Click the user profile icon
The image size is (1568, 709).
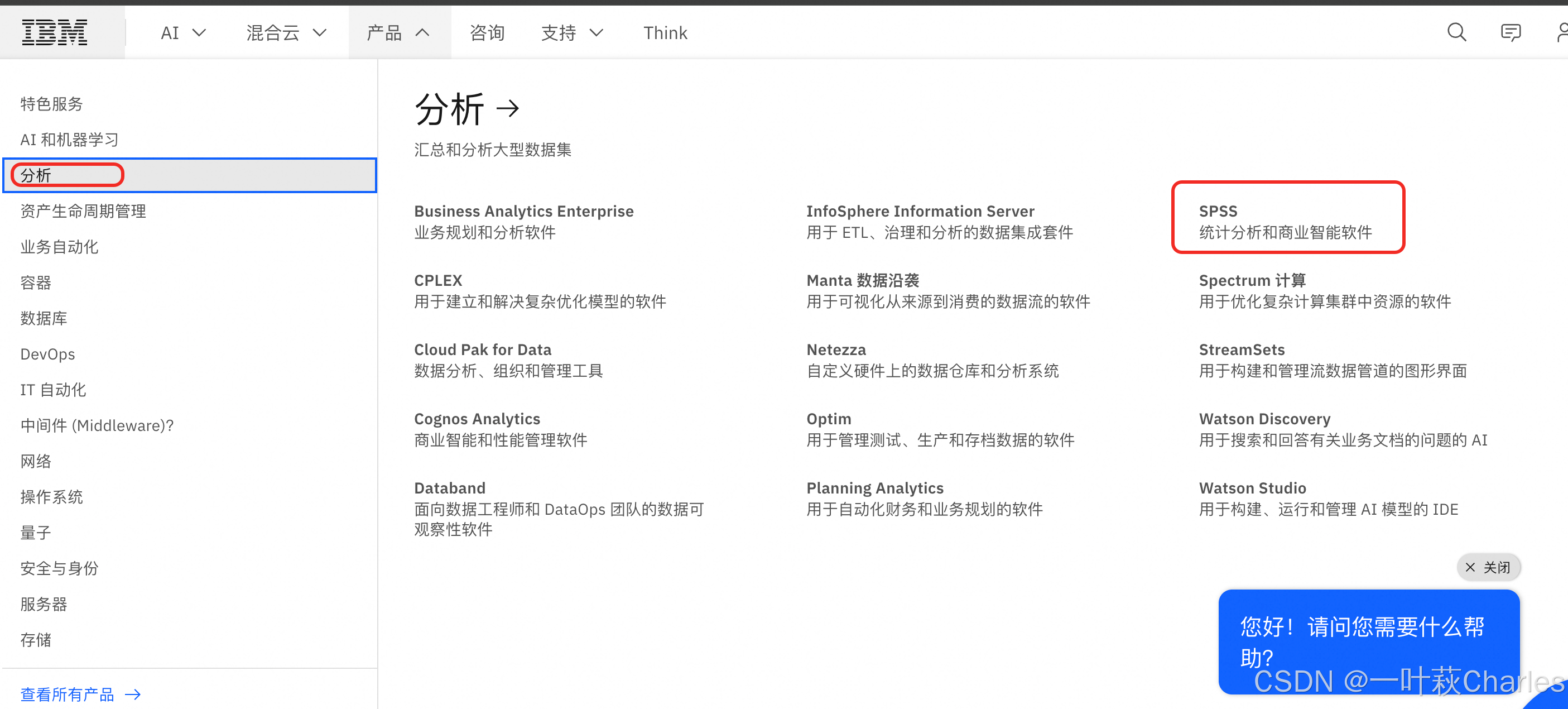click(x=1562, y=32)
